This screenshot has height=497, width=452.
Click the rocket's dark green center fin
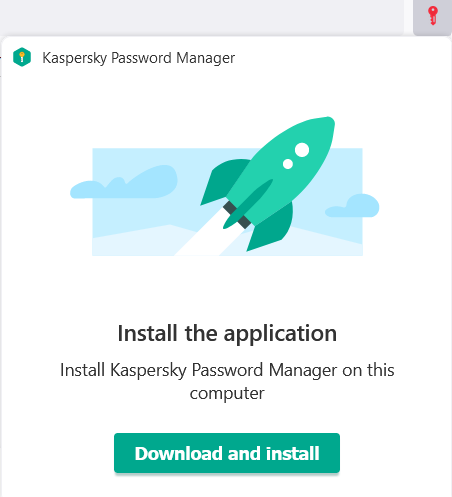click(247, 204)
